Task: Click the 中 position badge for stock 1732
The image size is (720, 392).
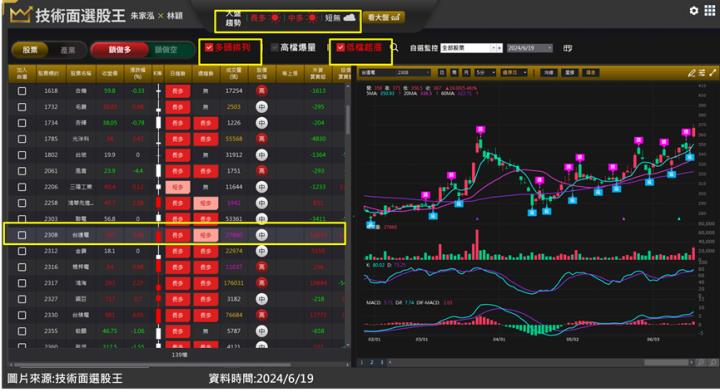Action: (261, 107)
